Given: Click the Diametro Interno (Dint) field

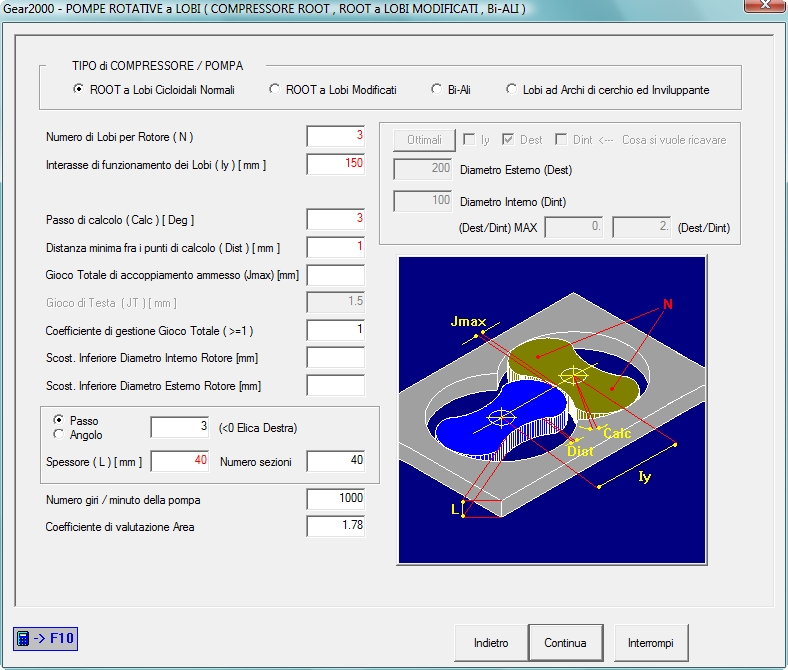Looking at the screenshot, I should coord(423,201).
